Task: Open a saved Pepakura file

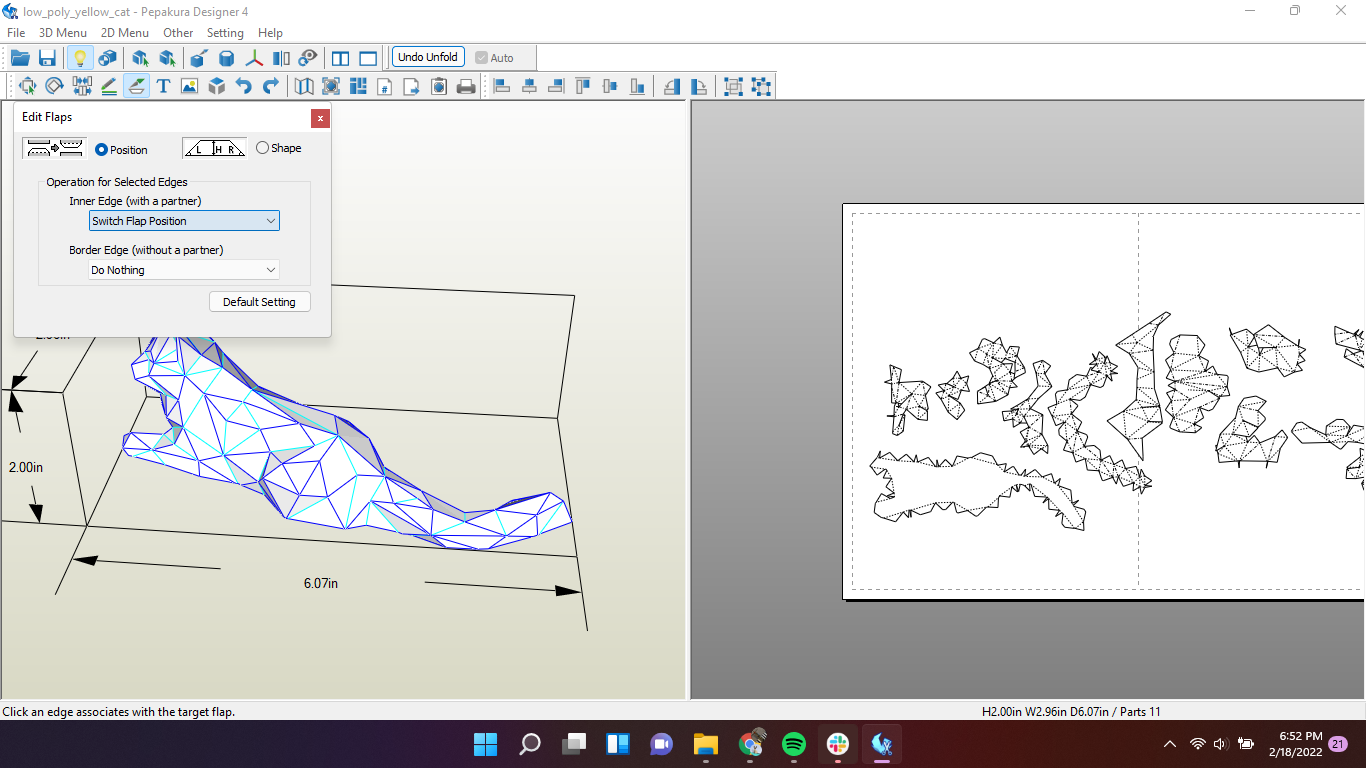Action: pyautogui.click(x=20, y=57)
